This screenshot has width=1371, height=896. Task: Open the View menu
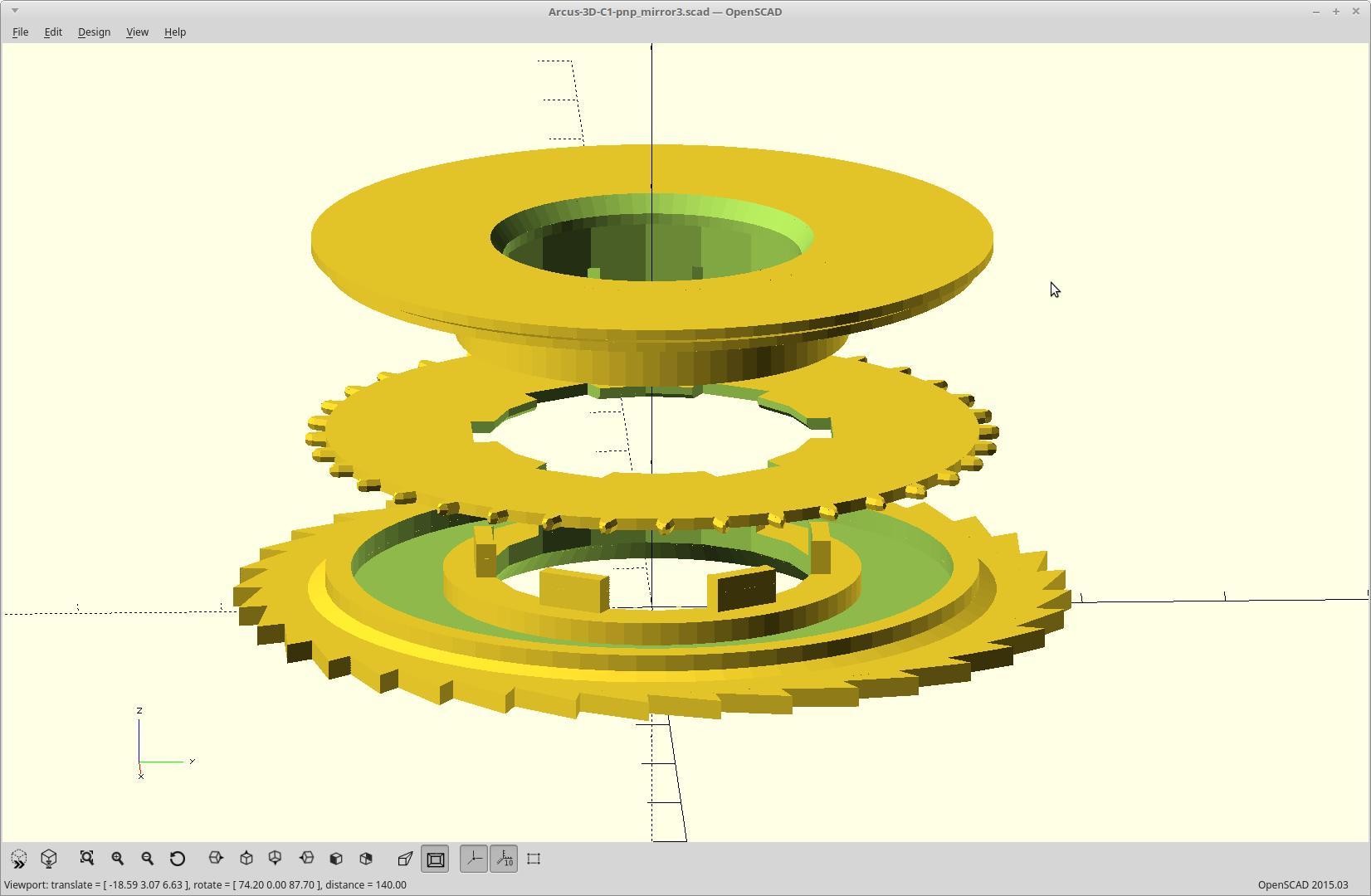[137, 32]
